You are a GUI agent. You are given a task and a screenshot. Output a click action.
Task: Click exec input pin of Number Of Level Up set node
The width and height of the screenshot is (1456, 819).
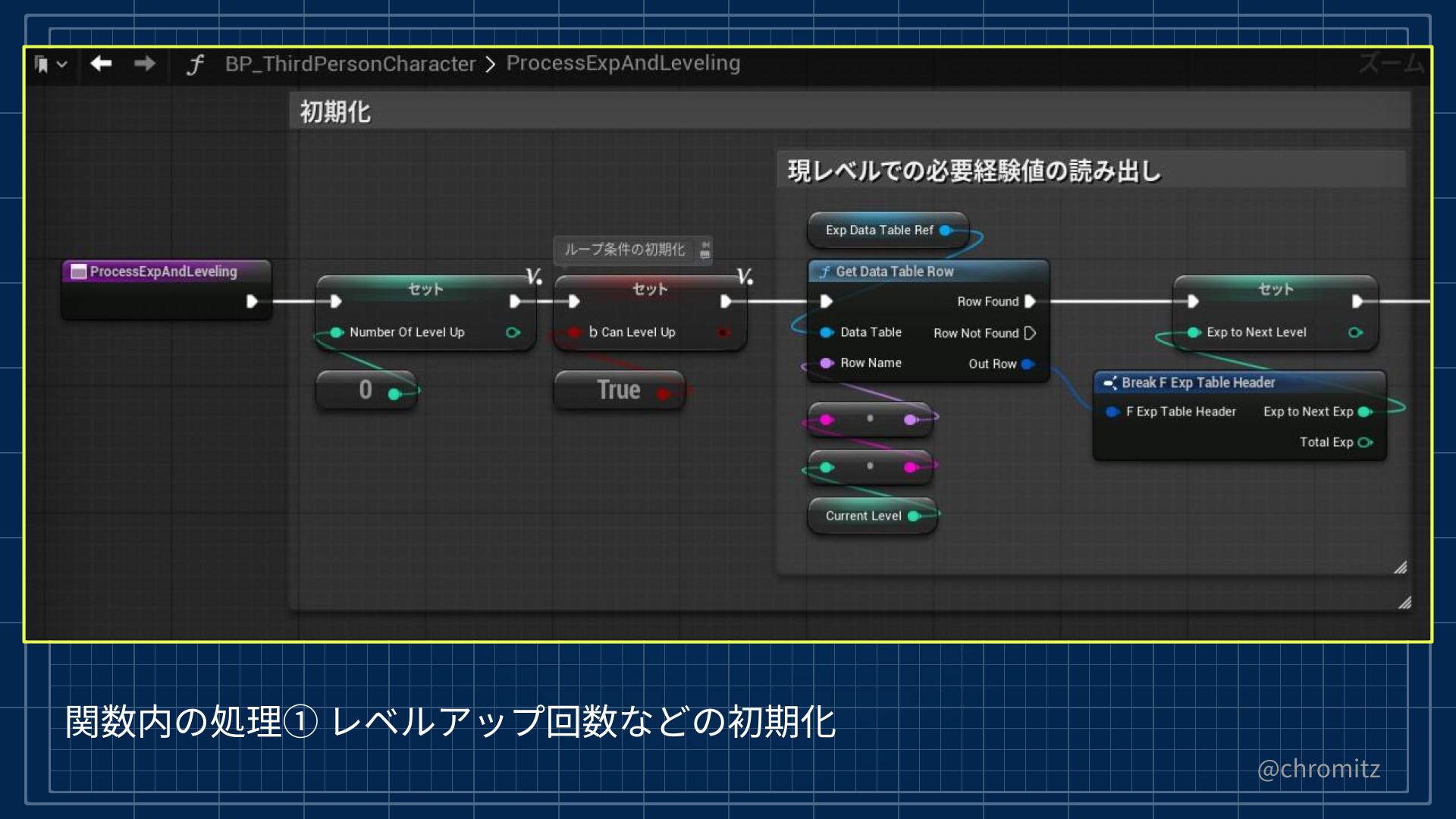tap(335, 302)
